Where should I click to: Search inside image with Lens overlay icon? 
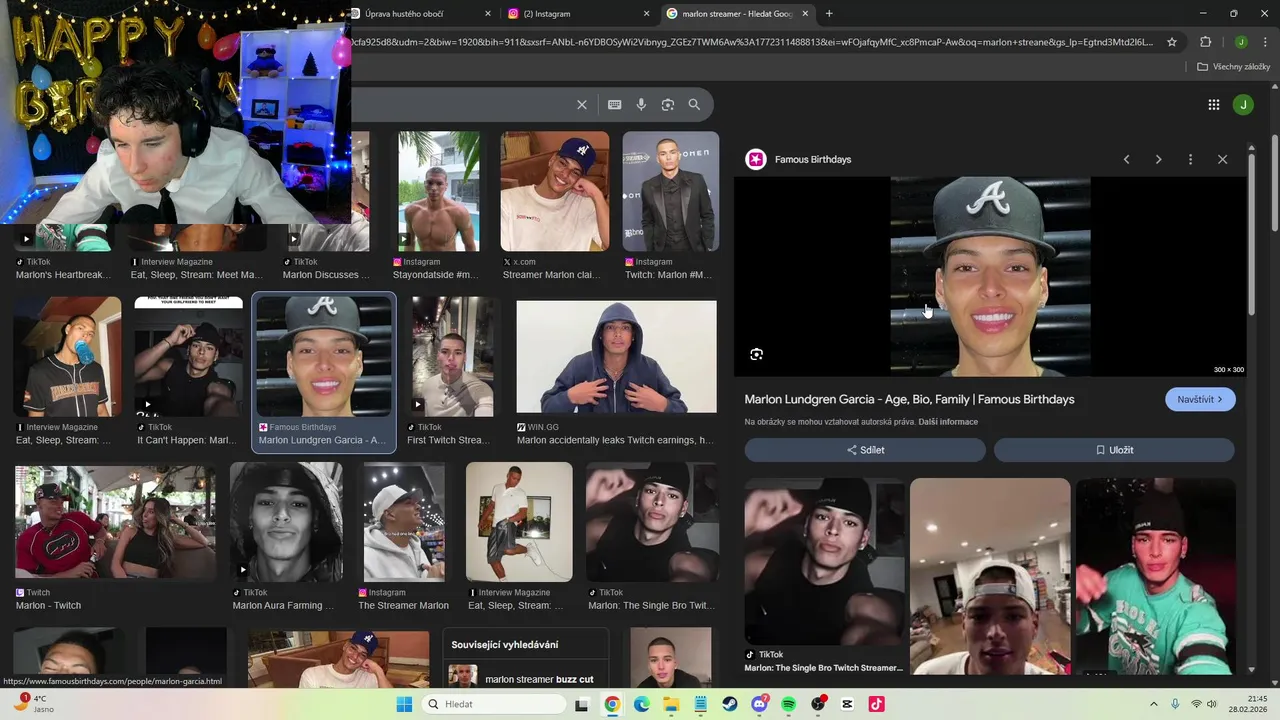tap(757, 354)
